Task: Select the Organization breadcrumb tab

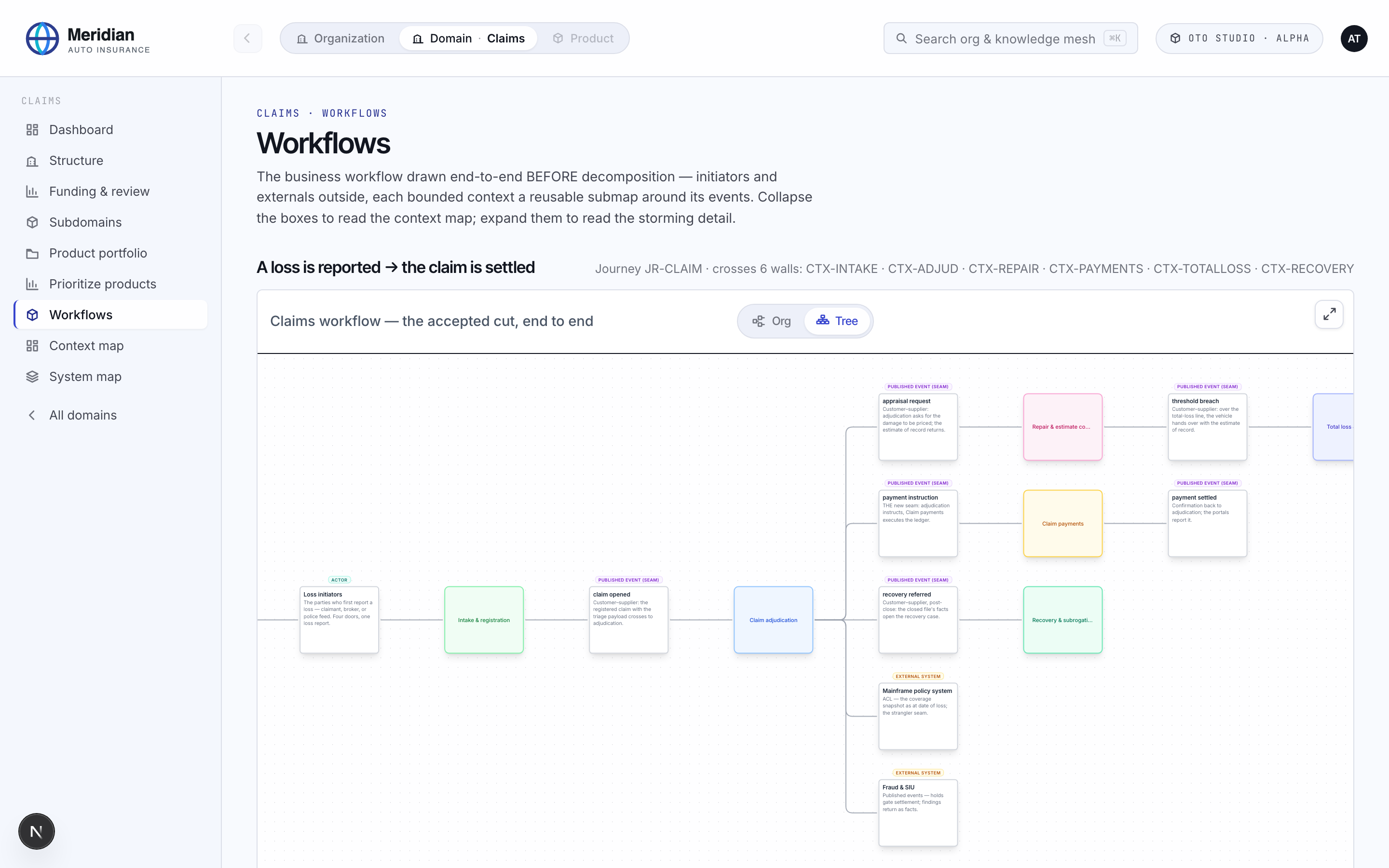Action: click(x=340, y=39)
